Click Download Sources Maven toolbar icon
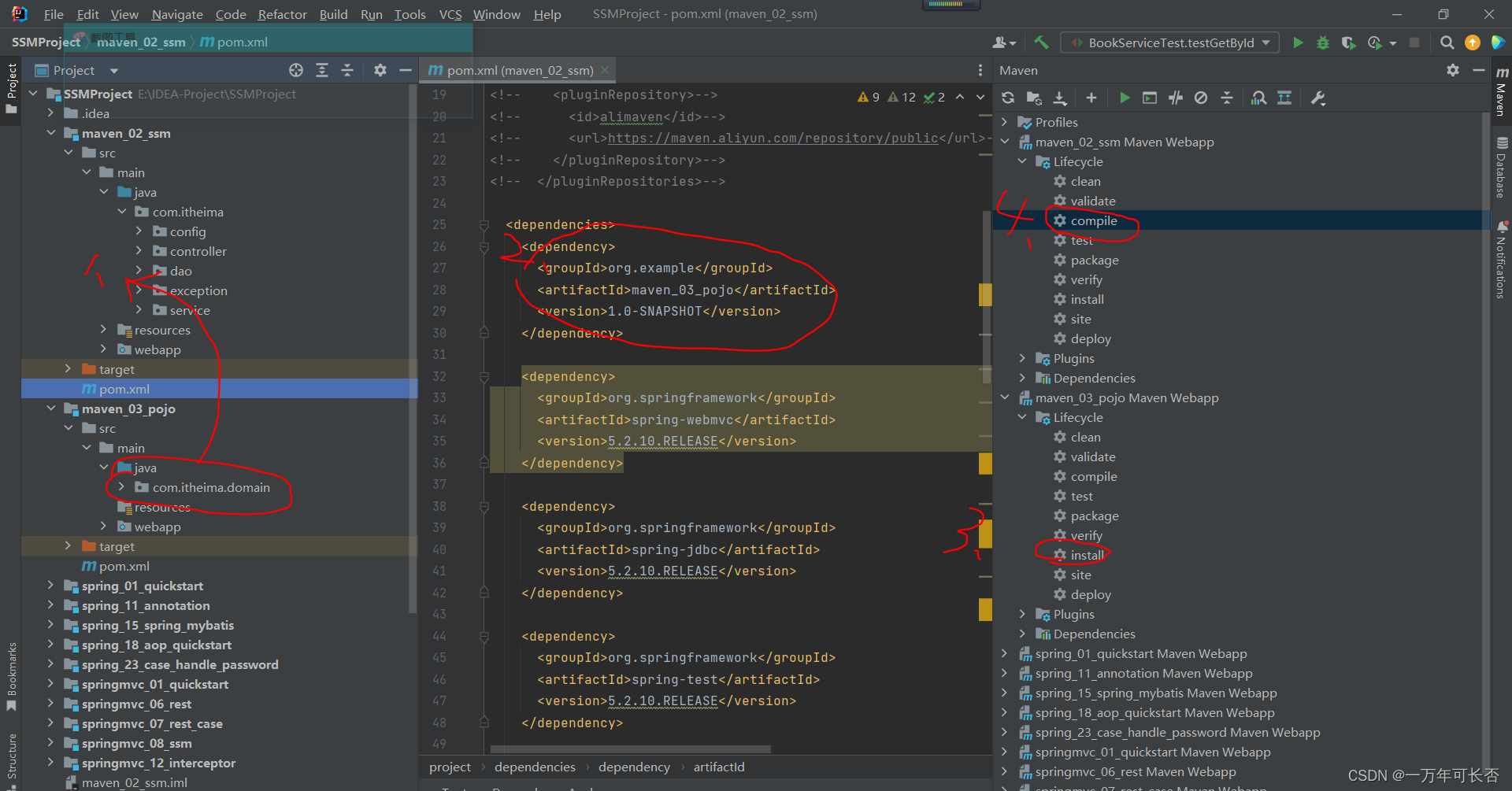The image size is (1512, 791). (1060, 98)
